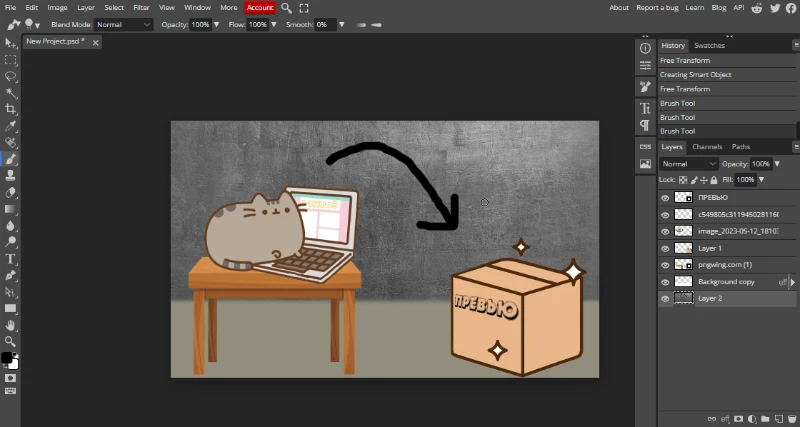Image resolution: width=800 pixels, height=427 pixels.
Task: Select the Lasso tool
Action: click(10, 77)
